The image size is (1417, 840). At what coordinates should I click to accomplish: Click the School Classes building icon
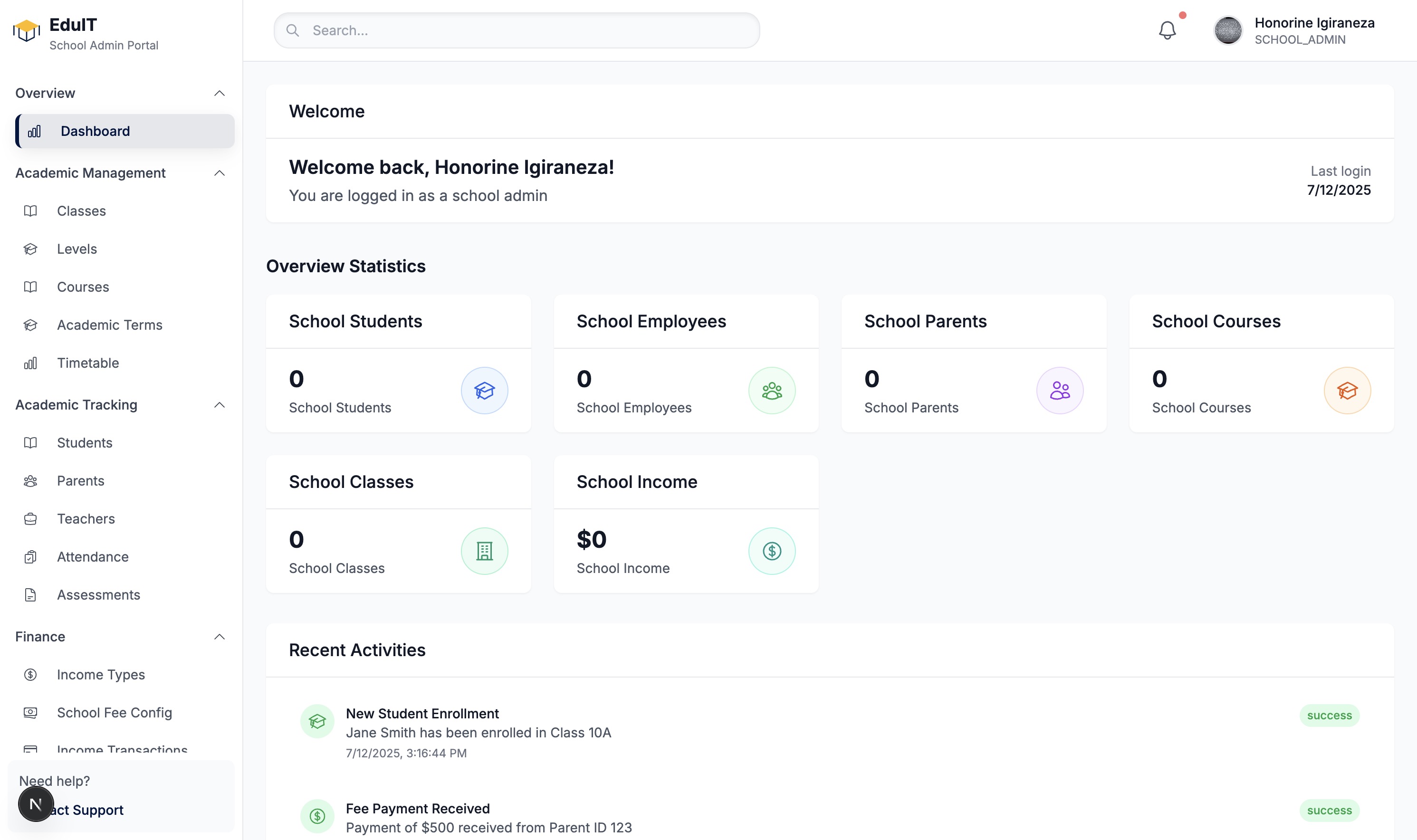point(484,551)
